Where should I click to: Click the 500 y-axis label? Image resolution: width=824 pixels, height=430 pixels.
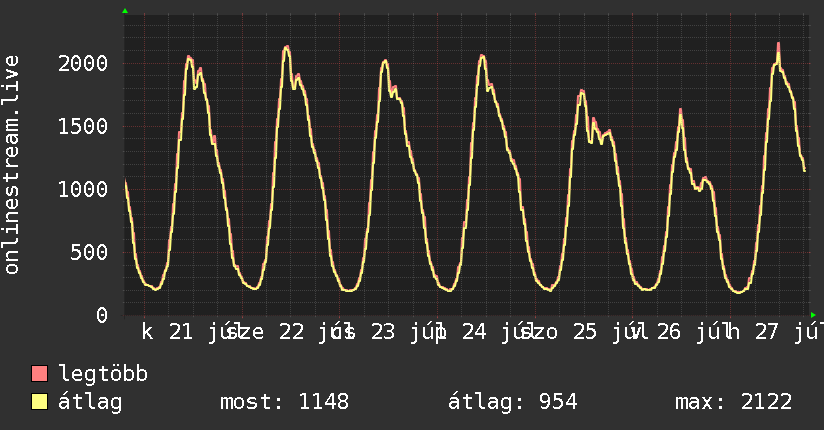point(89,253)
